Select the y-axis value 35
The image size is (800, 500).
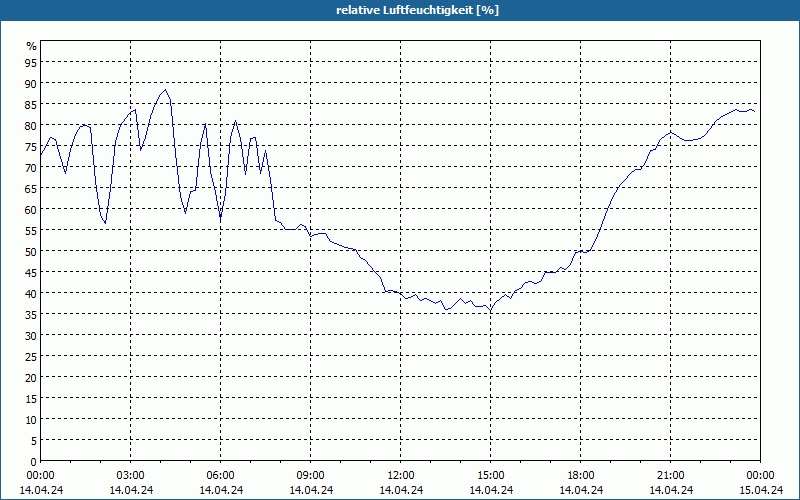31,314
